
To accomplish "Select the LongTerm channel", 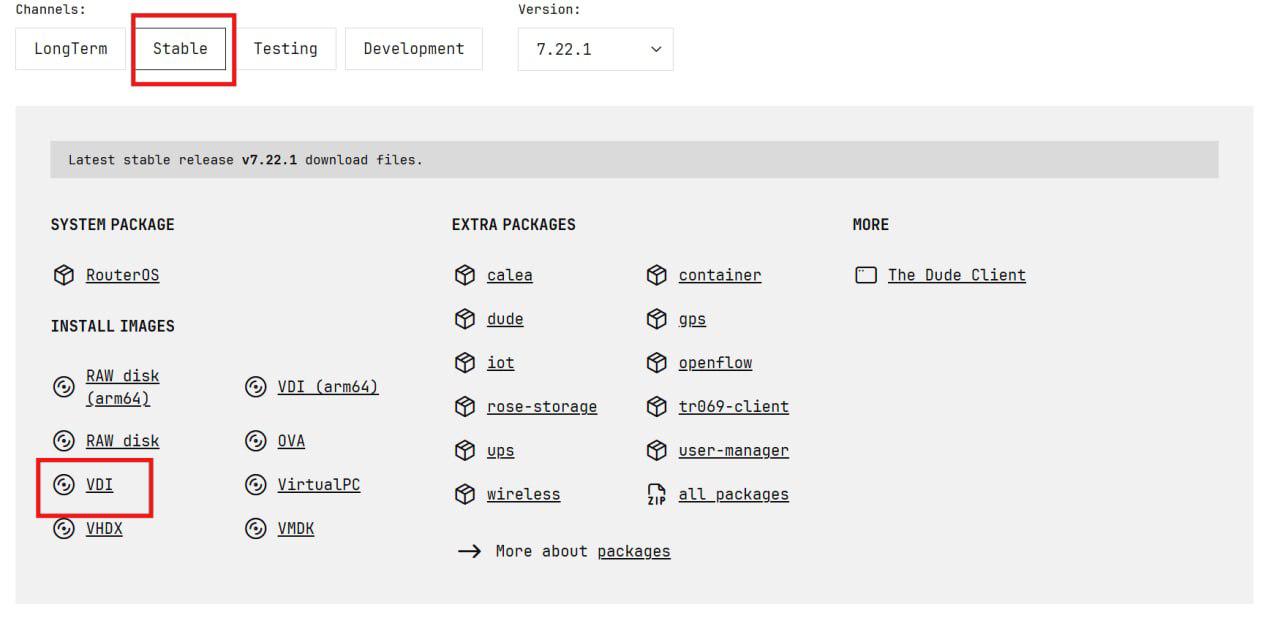I will pos(70,49).
